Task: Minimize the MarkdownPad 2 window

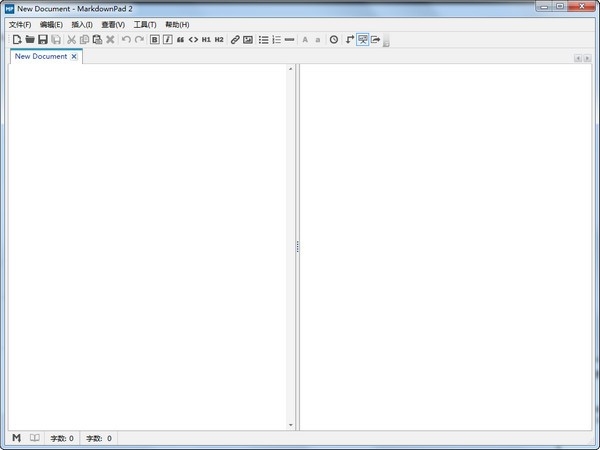Action: point(544,7)
